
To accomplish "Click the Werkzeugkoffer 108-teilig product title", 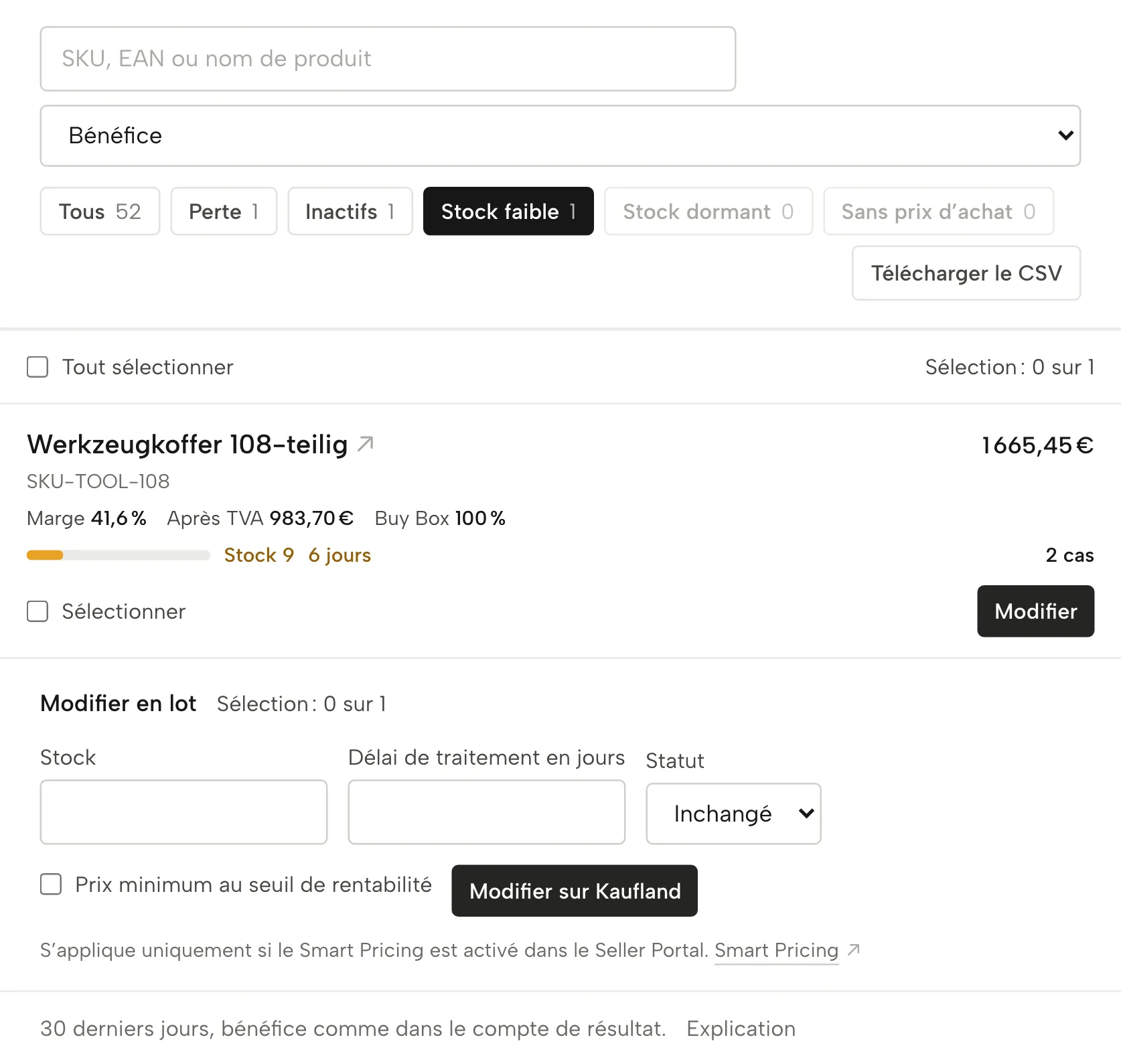I will coord(188,445).
